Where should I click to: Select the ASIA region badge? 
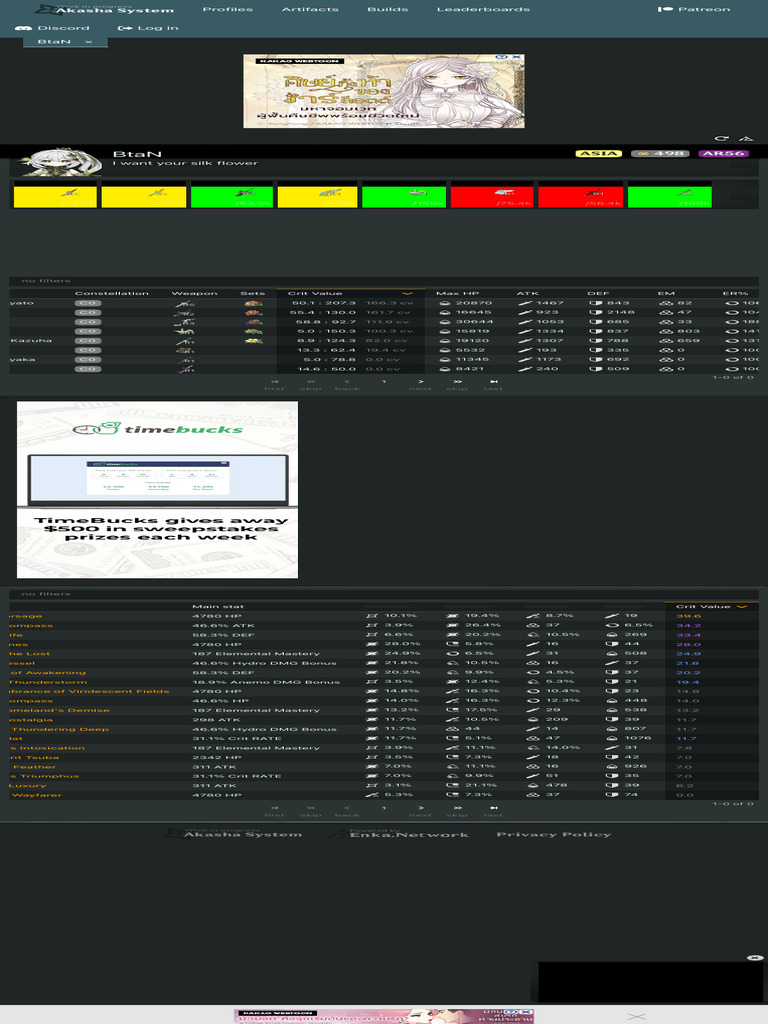pos(598,154)
